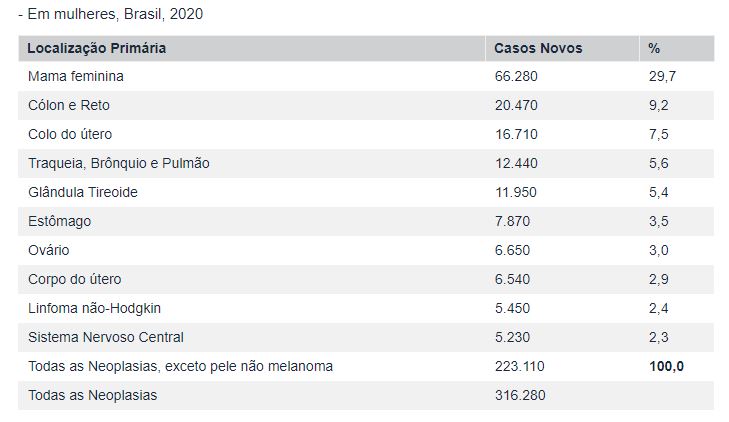The image size is (729, 422).
Task: Select the Linfoma não-Hodgkin cell
Action: (88, 308)
